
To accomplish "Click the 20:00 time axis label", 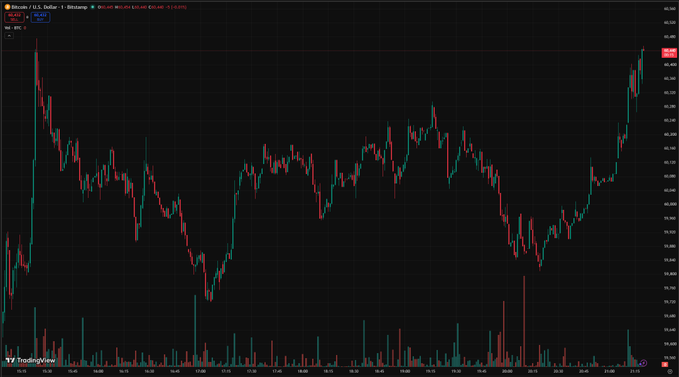I will (507, 371).
